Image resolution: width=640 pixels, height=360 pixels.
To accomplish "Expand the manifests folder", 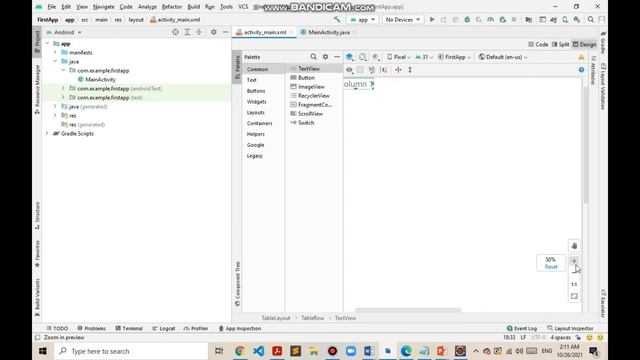I will 55,52.
